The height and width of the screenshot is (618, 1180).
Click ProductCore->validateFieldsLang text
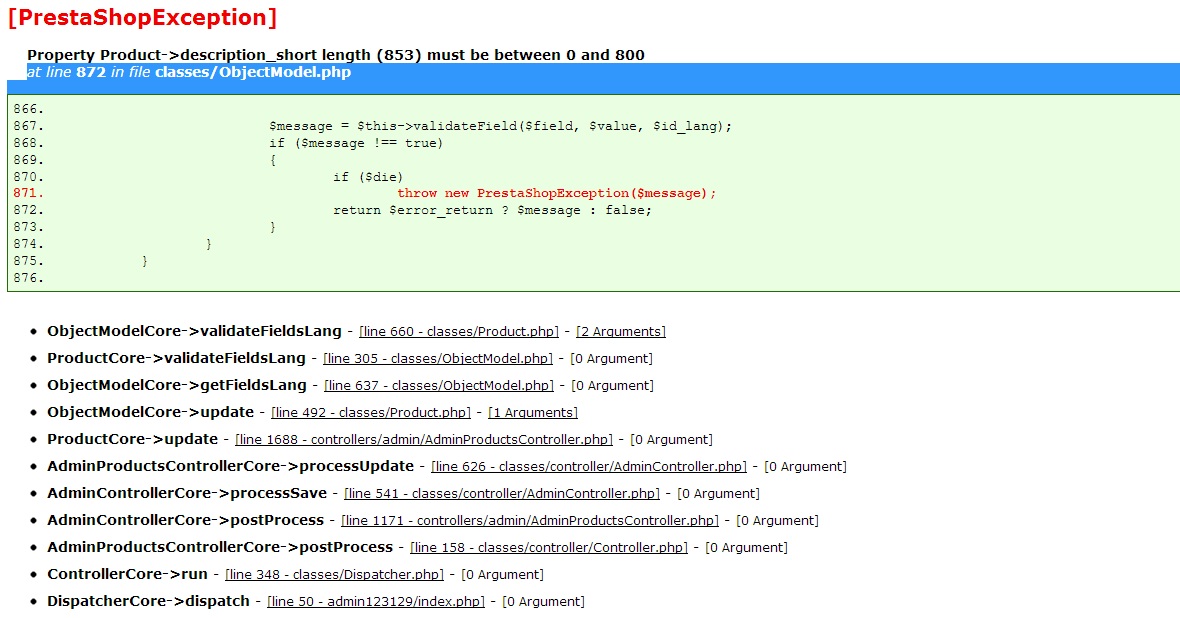(x=176, y=358)
